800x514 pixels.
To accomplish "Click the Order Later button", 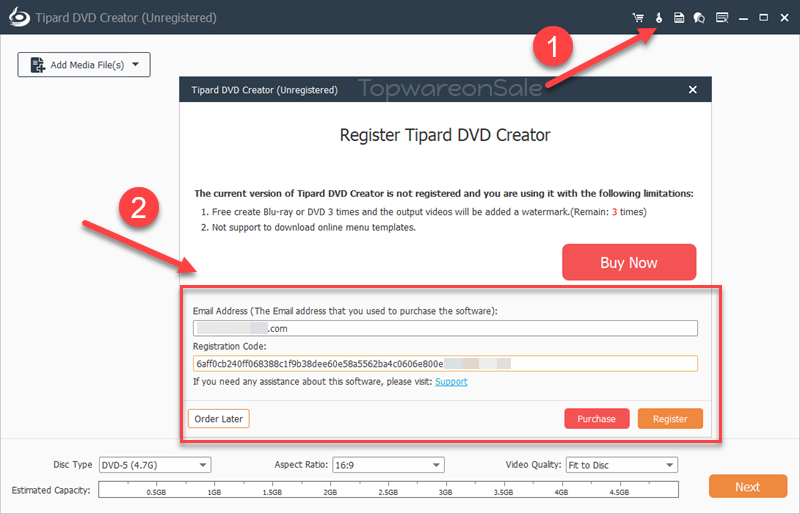I will [219, 419].
